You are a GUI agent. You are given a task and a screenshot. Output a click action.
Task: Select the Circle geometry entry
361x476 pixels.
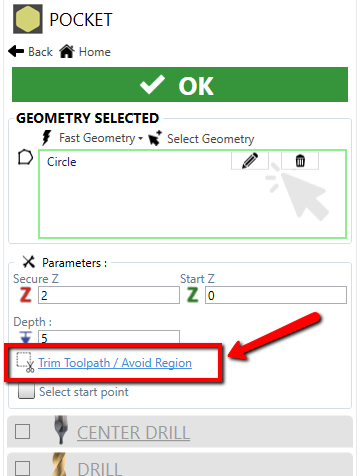pos(61,162)
